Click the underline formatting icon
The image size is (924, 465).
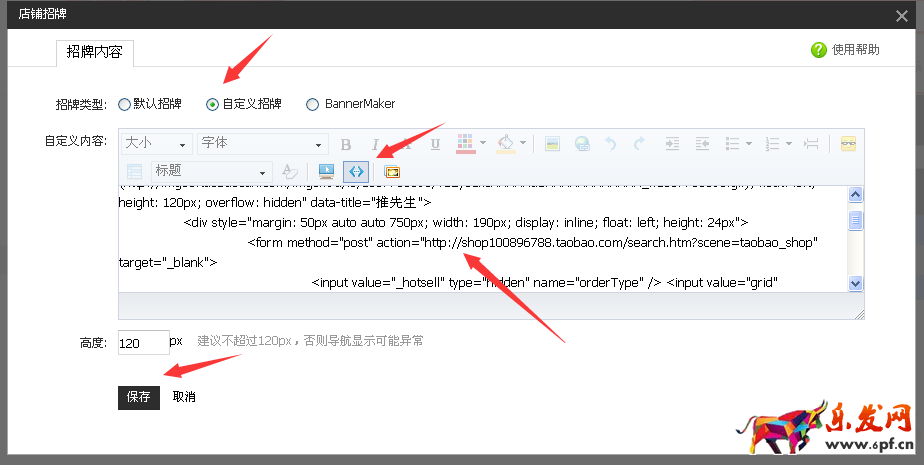tap(435, 144)
